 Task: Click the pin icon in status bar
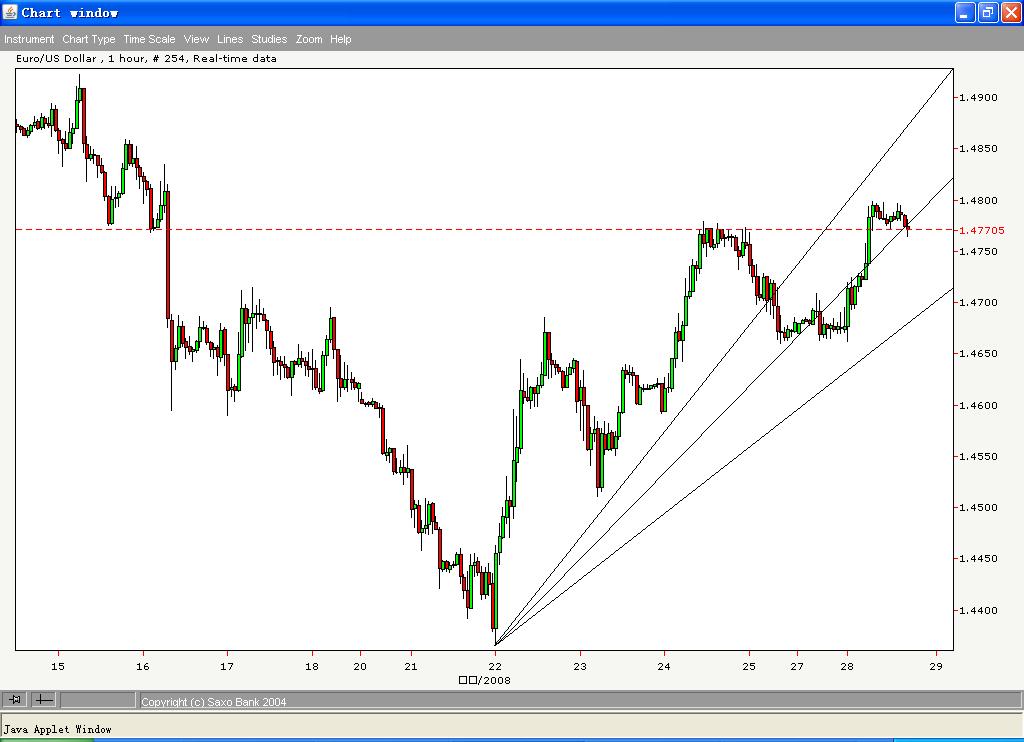tap(15, 700)
